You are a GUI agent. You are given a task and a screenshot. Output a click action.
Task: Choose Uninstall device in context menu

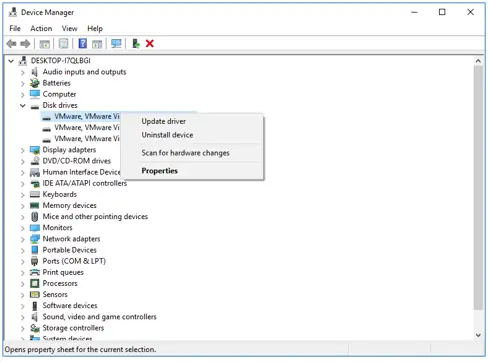coord(167,135)
